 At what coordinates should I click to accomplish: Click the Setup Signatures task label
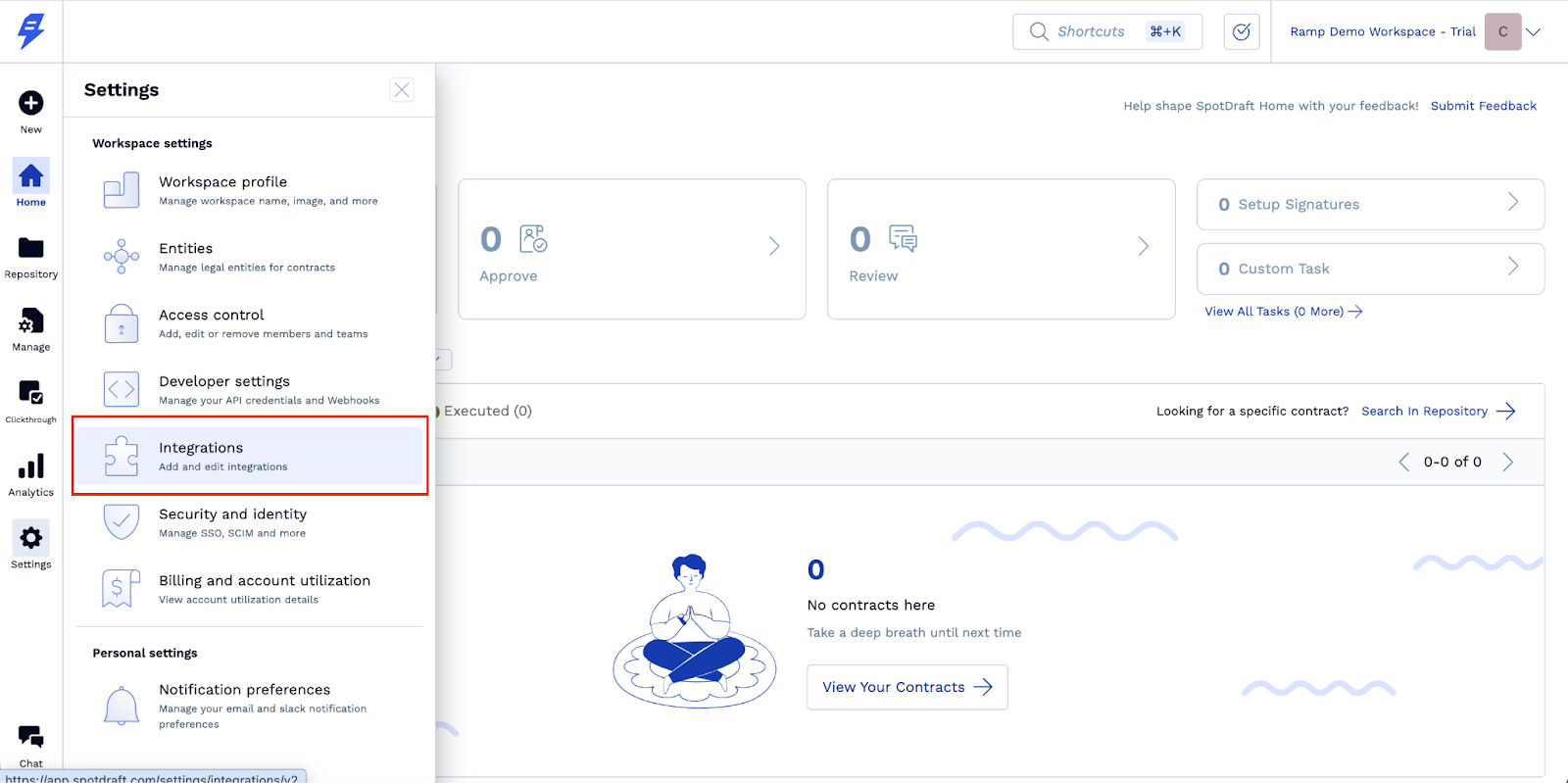(x=1298, y=204)
